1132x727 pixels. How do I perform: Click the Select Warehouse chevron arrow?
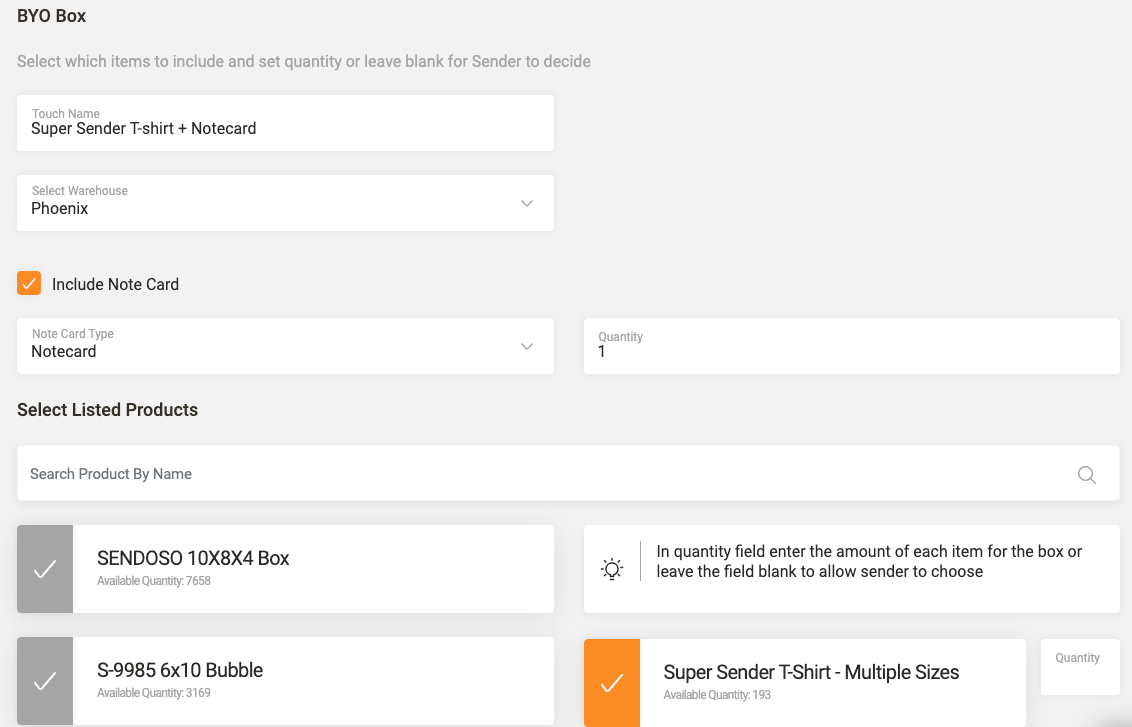click(527, 204)
